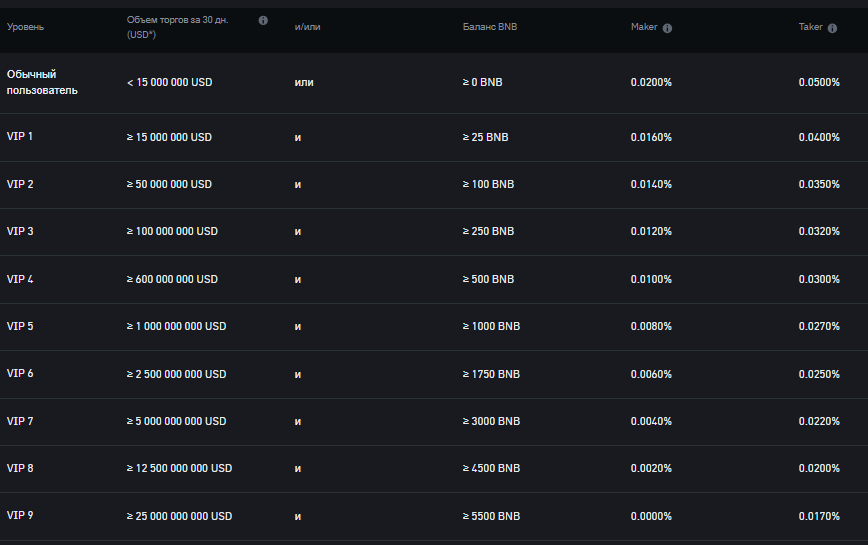
Task: Click the ≥ 25 000 000 000 USD volume cell
Action: coord(179,516)
